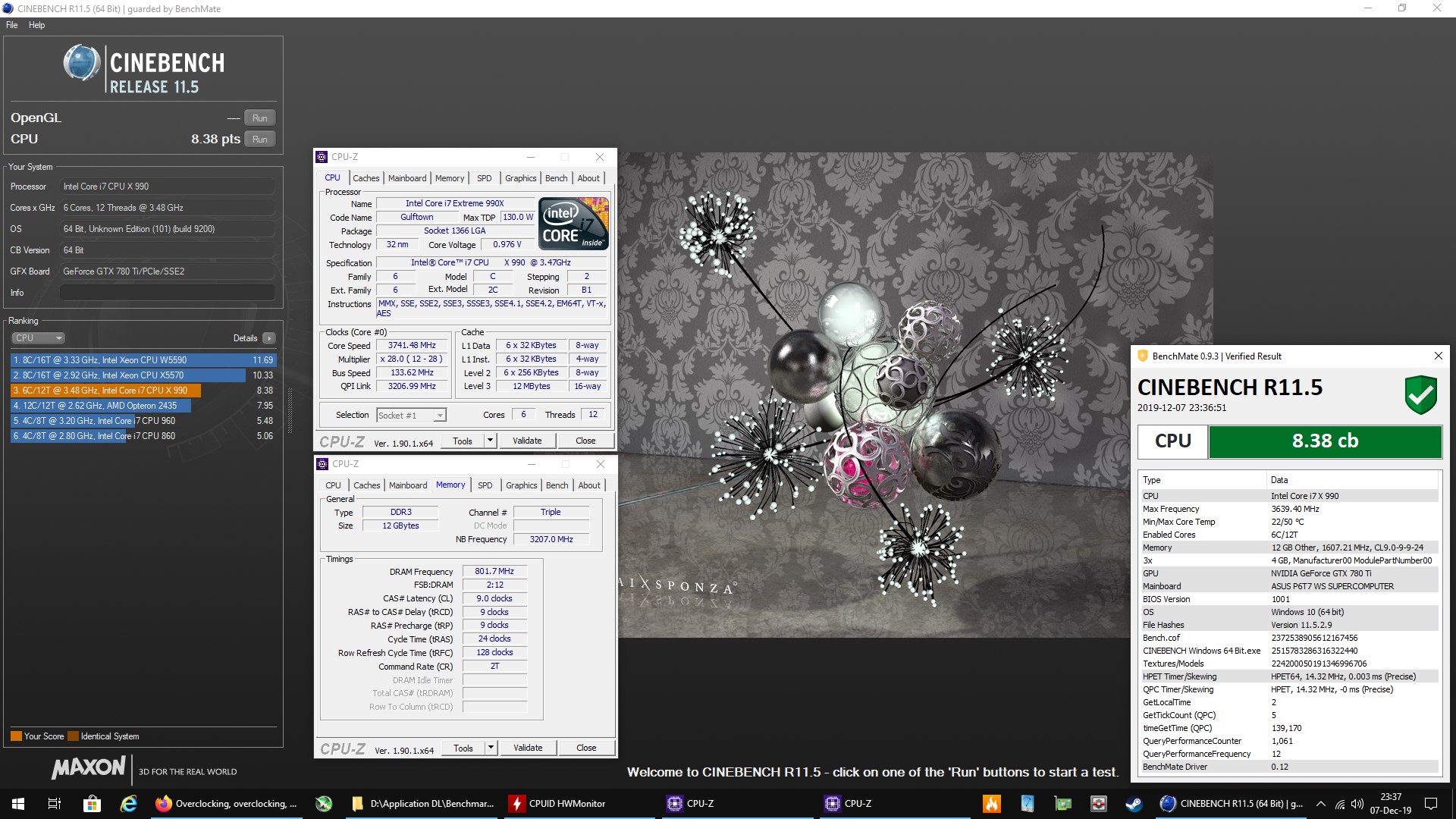Screen dimensions: 1456x819
Task: Open the File menu
Action: coord(12,25)
